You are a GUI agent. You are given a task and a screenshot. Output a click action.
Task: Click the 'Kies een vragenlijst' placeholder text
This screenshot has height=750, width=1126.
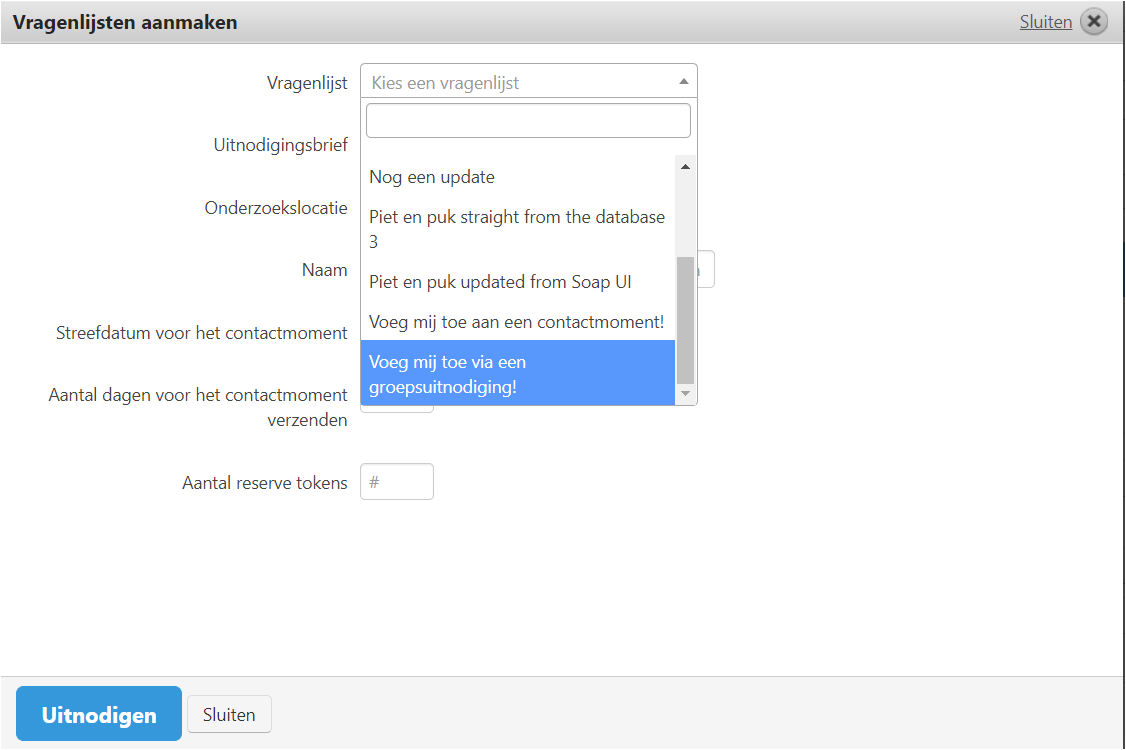[x=446, y=83]
